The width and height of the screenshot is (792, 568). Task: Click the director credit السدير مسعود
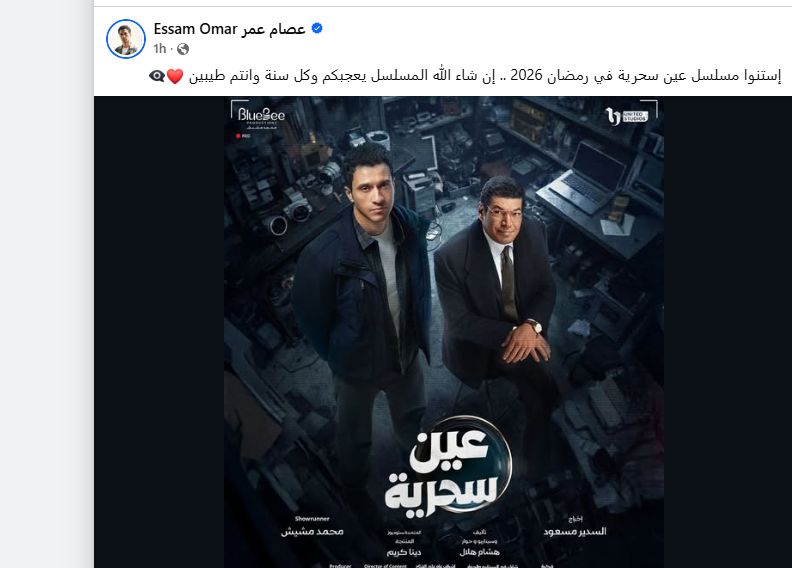tap(575, 527)
